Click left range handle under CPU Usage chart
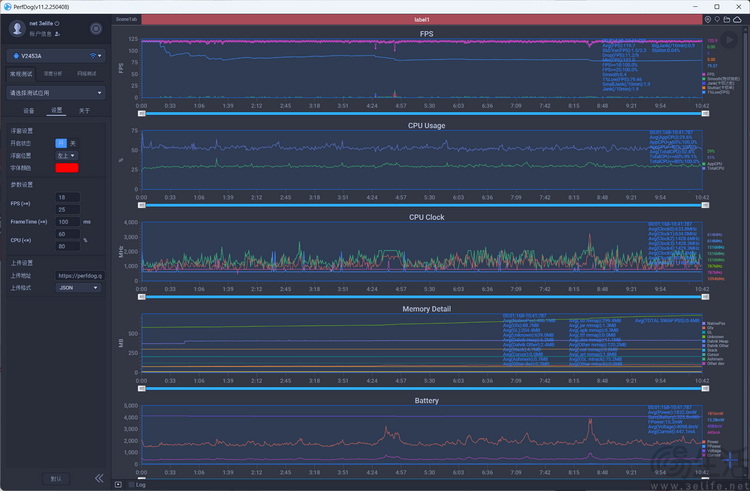Image resolution: width=750 pixels, height=491 pixels. click(x=142, y=205)
